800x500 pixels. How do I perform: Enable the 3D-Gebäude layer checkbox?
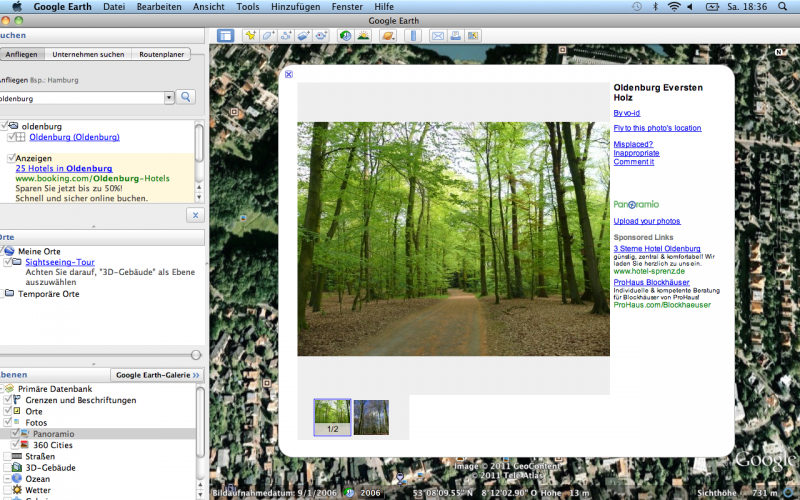(6, 467)
